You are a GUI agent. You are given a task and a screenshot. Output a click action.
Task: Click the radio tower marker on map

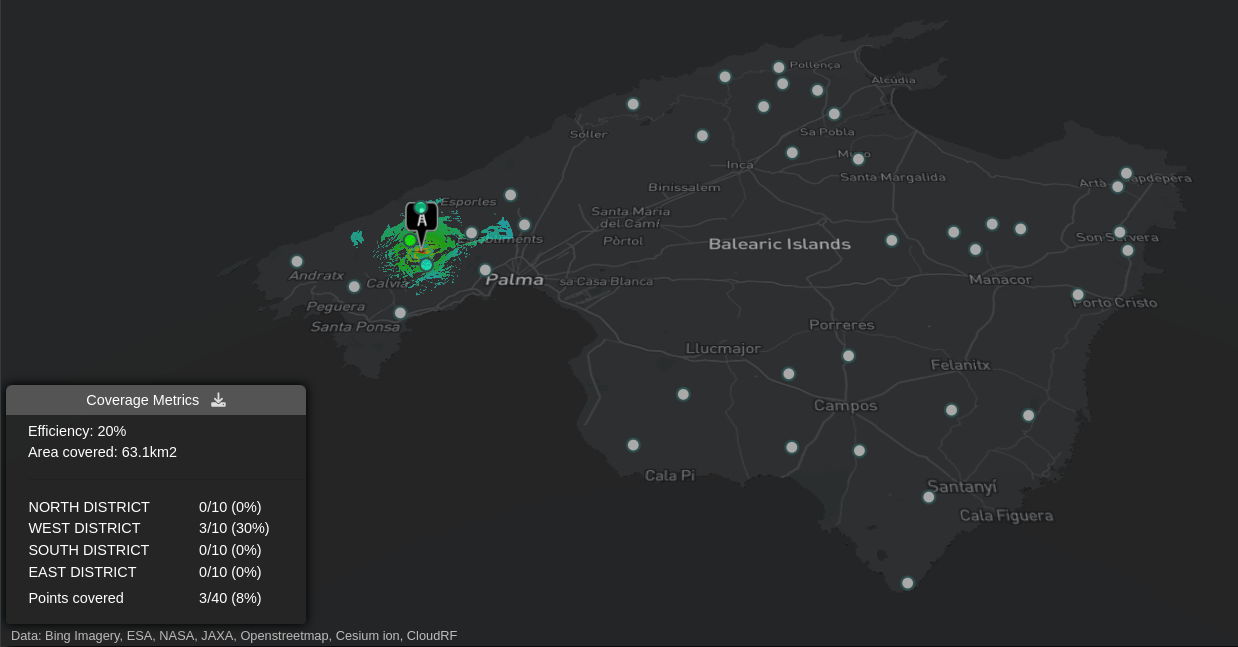(x=421, y=219)
